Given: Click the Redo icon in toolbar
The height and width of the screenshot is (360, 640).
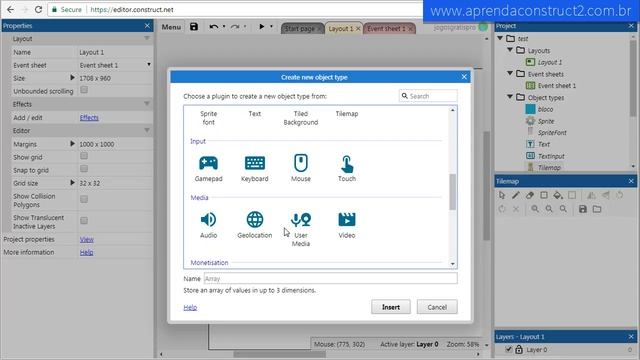Looking at the screenshot, I should coord(235,27).
